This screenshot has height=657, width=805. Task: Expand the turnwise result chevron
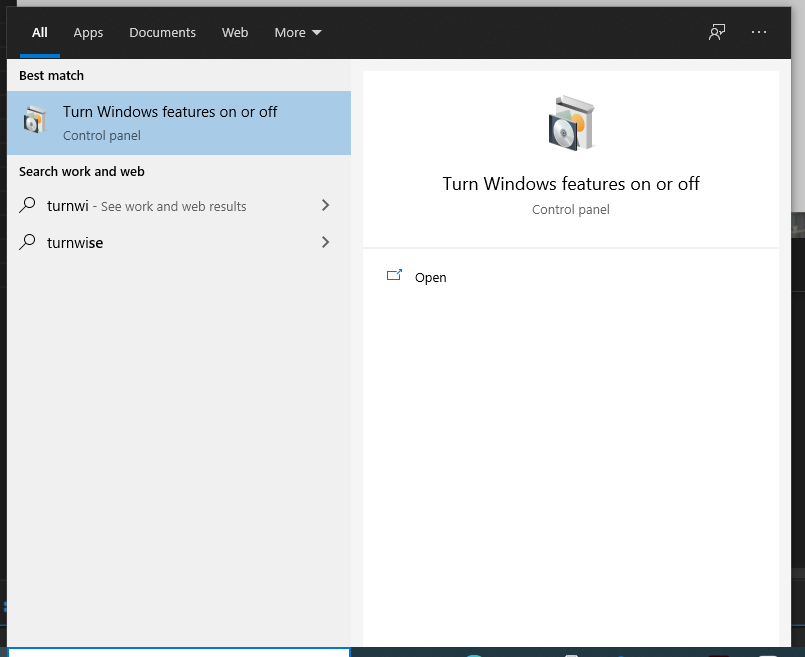coord(325,242)
